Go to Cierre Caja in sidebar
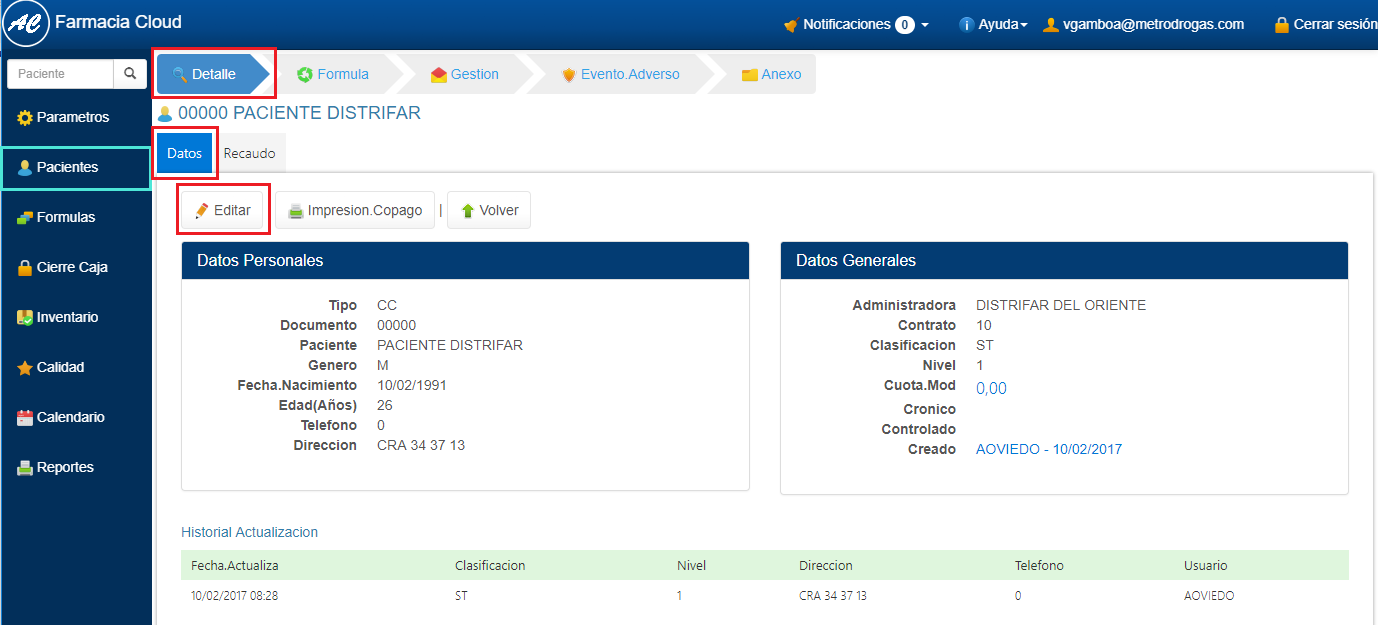 click(x=72, y=267)
